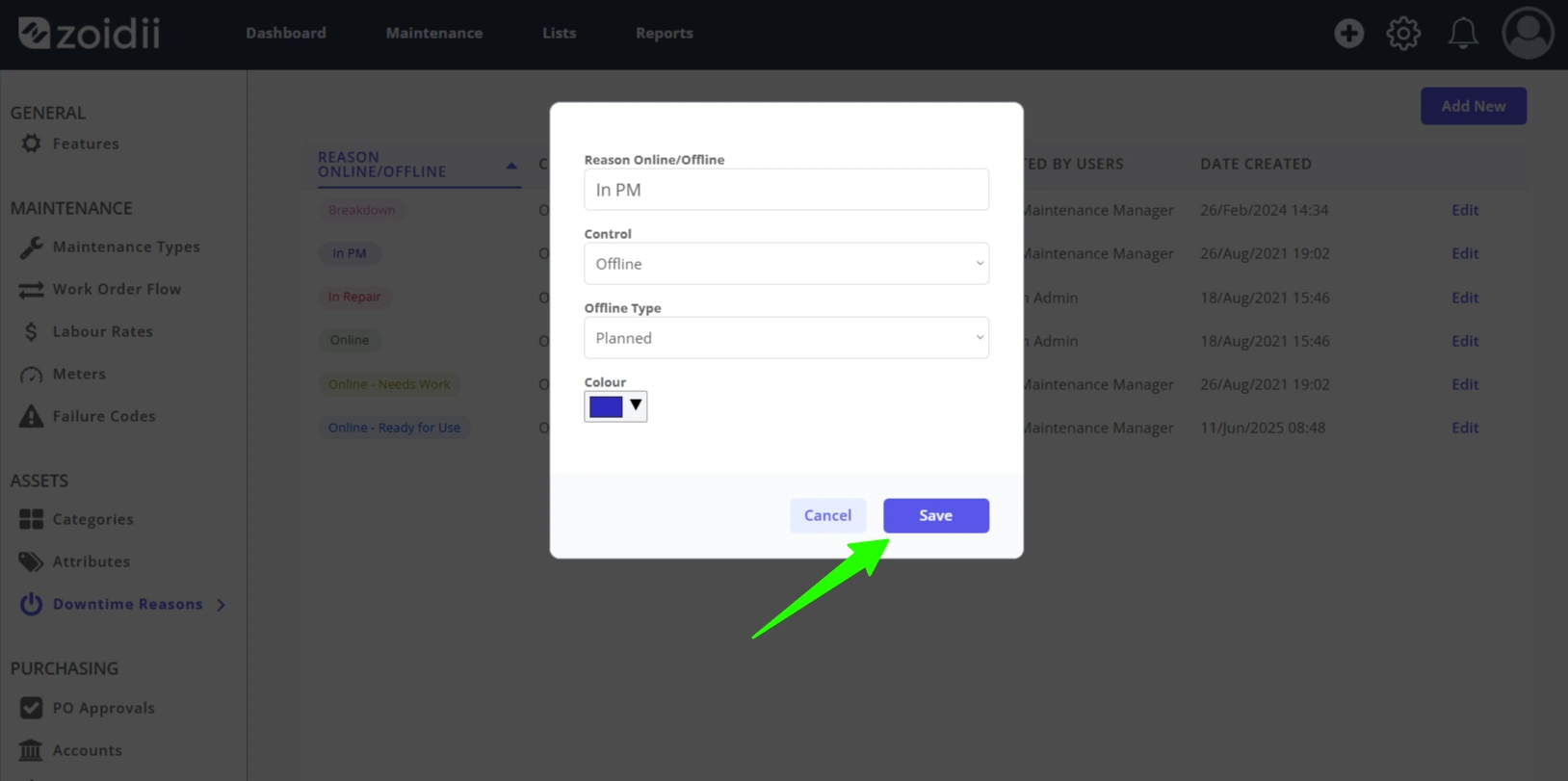This screenshot has height=781, width=1568.
Task: Open Meters in the sidebar
Action: coord(79,374)
